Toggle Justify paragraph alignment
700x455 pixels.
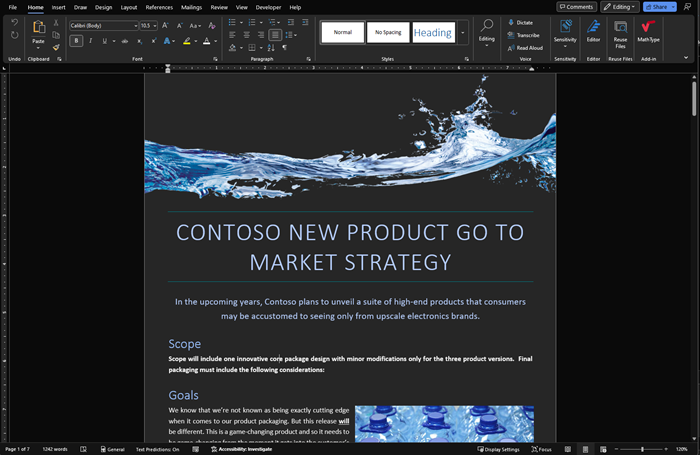tap(275, 35)
